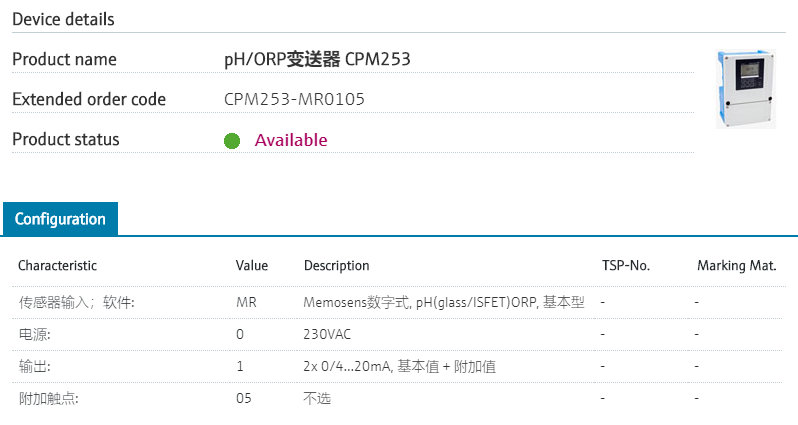
Task: Click the Available product status text
Action: click(x=291, y=140)
